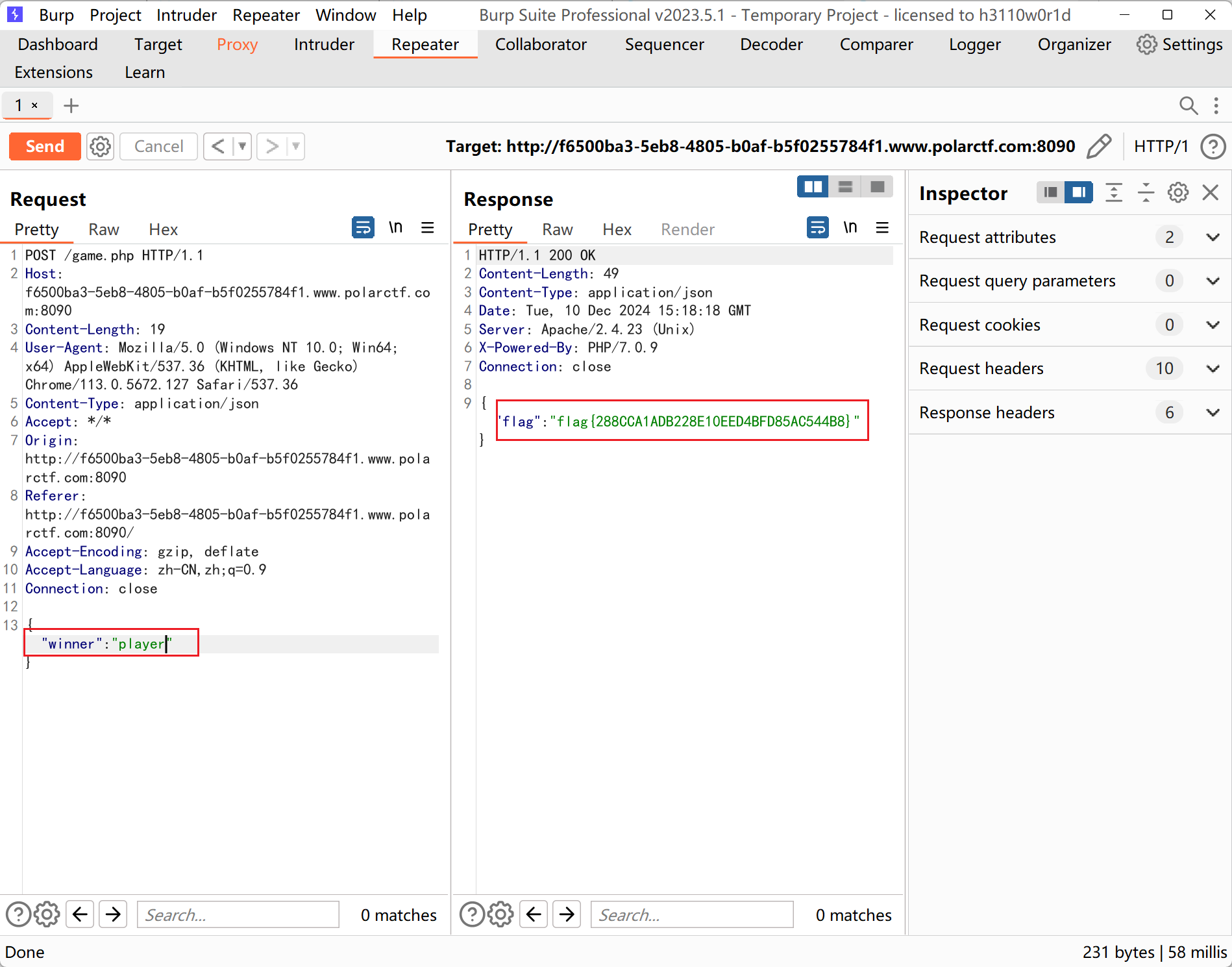
Task: Jump to next response search match
Action: pos(567,914)
